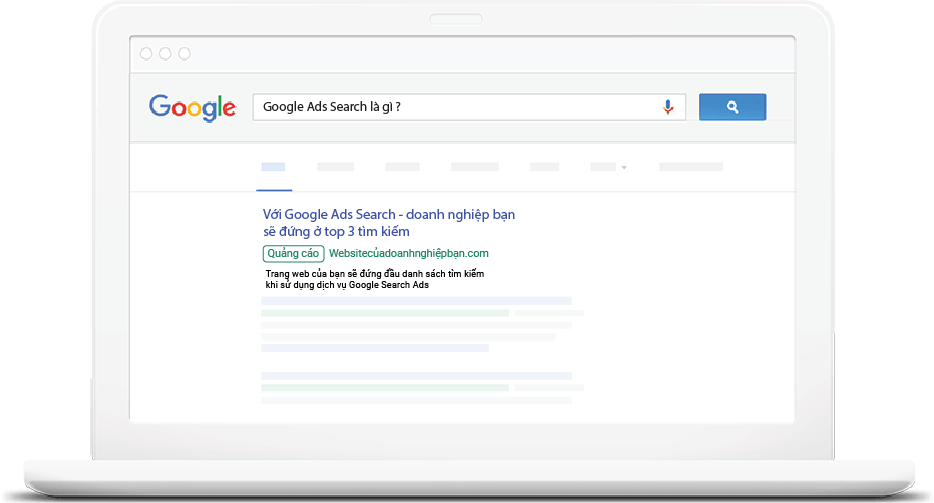Click the 'Quảng cáo' ad badge
The image size is (934, 503).
[293, 253]
